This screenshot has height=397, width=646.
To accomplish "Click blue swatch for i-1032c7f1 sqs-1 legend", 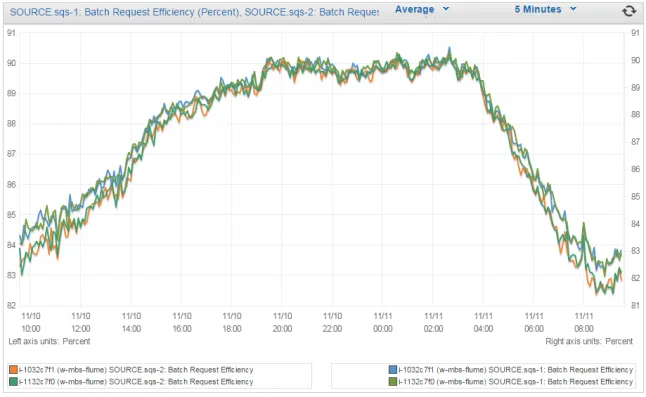I will (x=393, y=369).
